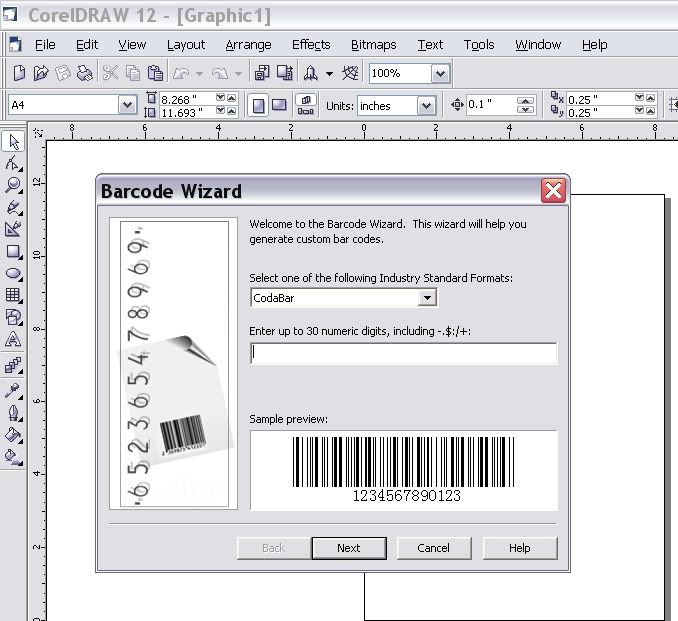Viewport: 678px width, 621px height.
Task: Expand the barcode format CodaBar dropdown
Action: (427, 298)
